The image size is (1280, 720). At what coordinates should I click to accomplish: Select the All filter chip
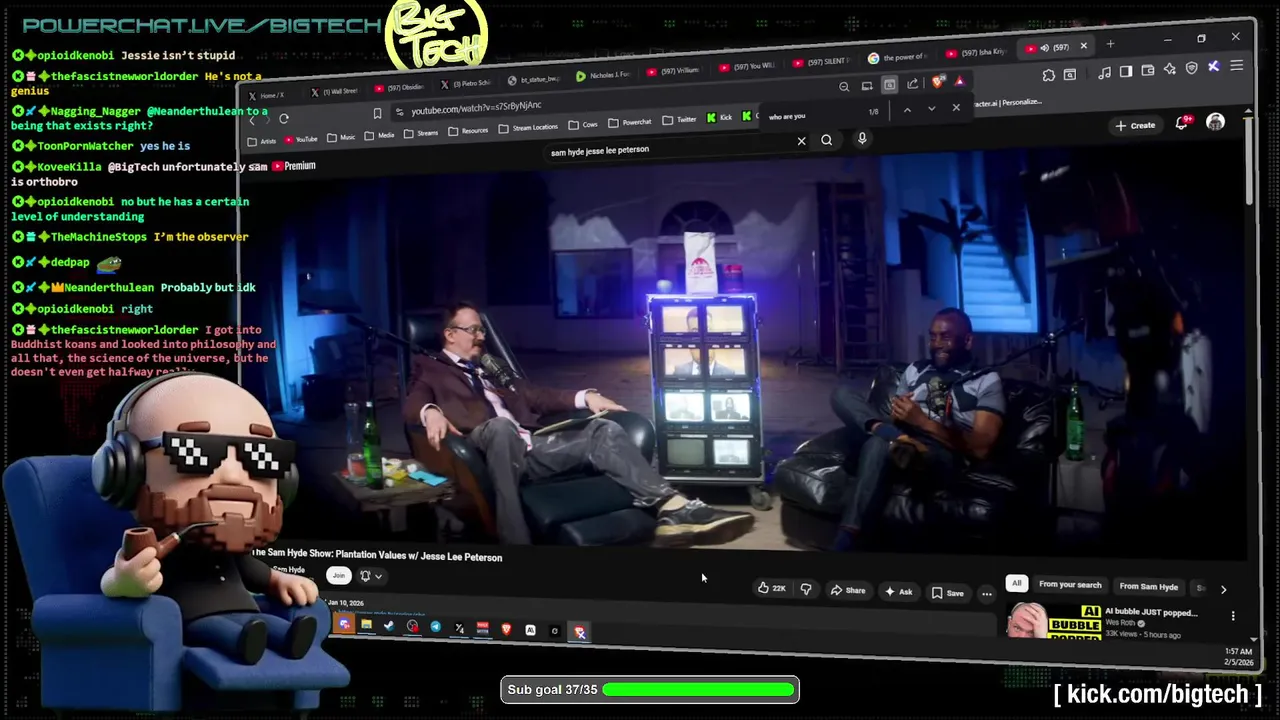1017,583
